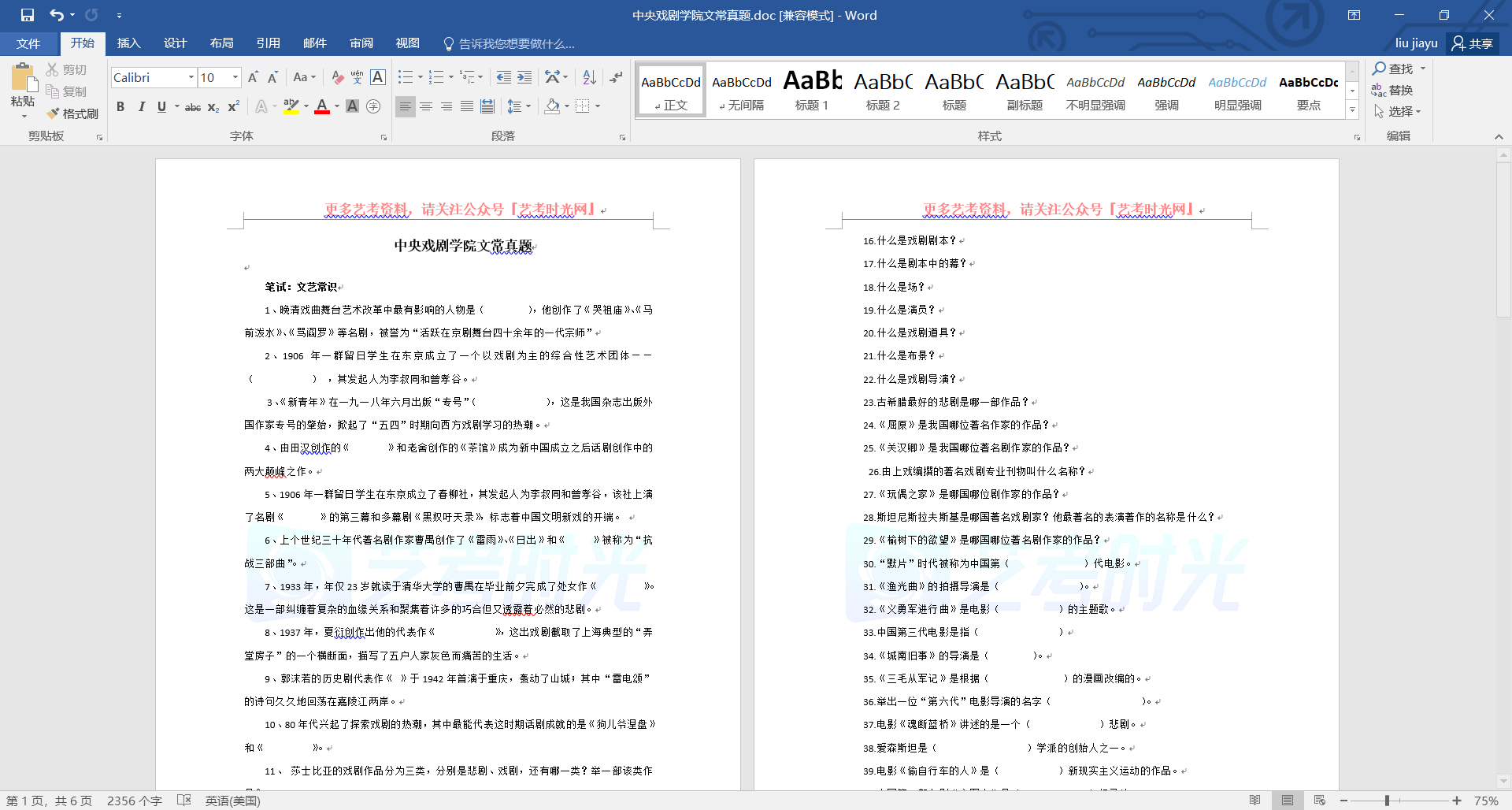Image resolution: width=1512 pixels, height=810 pixels.
Task: Click the clear formatting eraser icon
Action: [x=337, y=77]
